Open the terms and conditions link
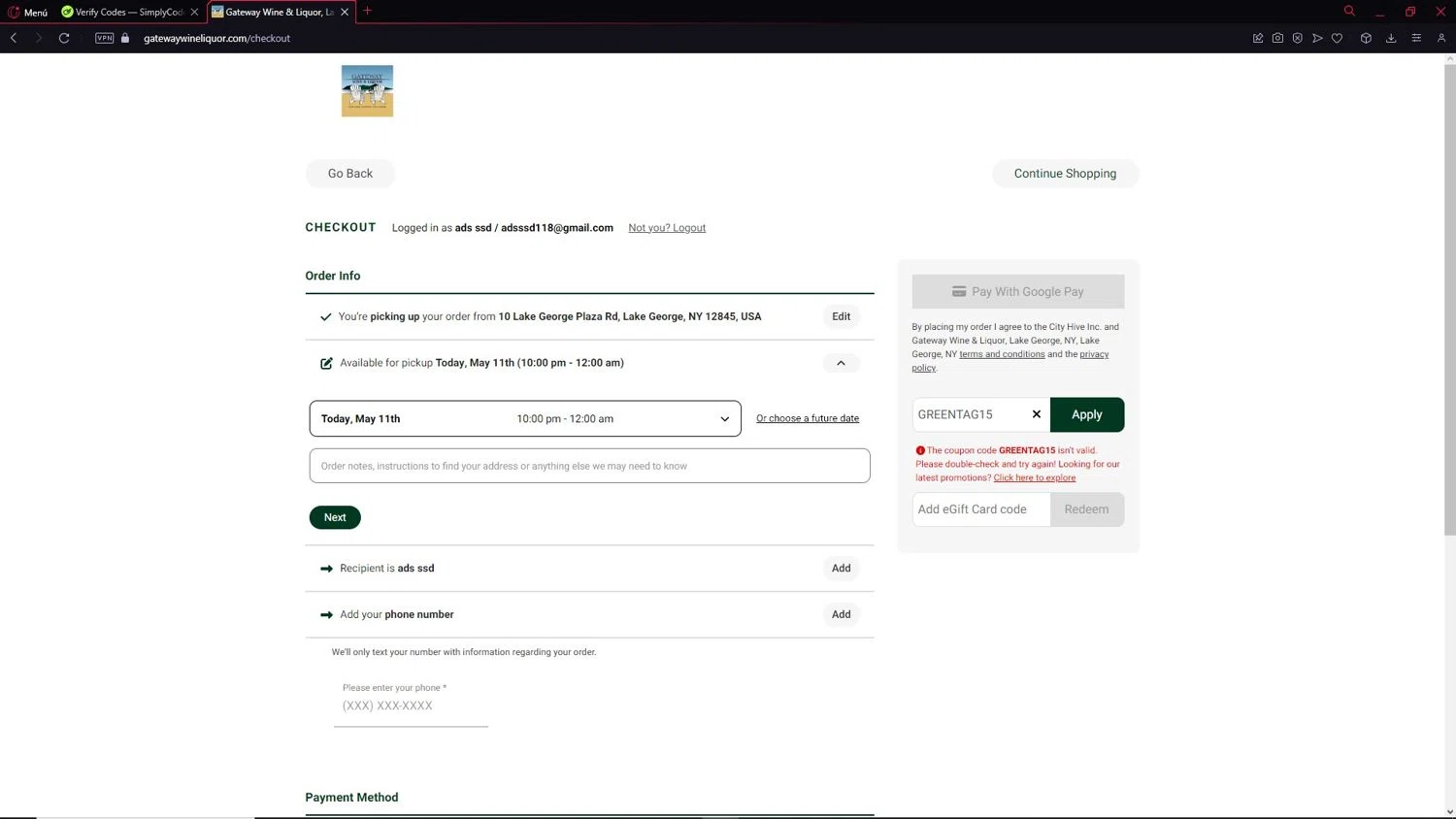Viewport: 1456px width, 819px height. (x=1002, y=354)
